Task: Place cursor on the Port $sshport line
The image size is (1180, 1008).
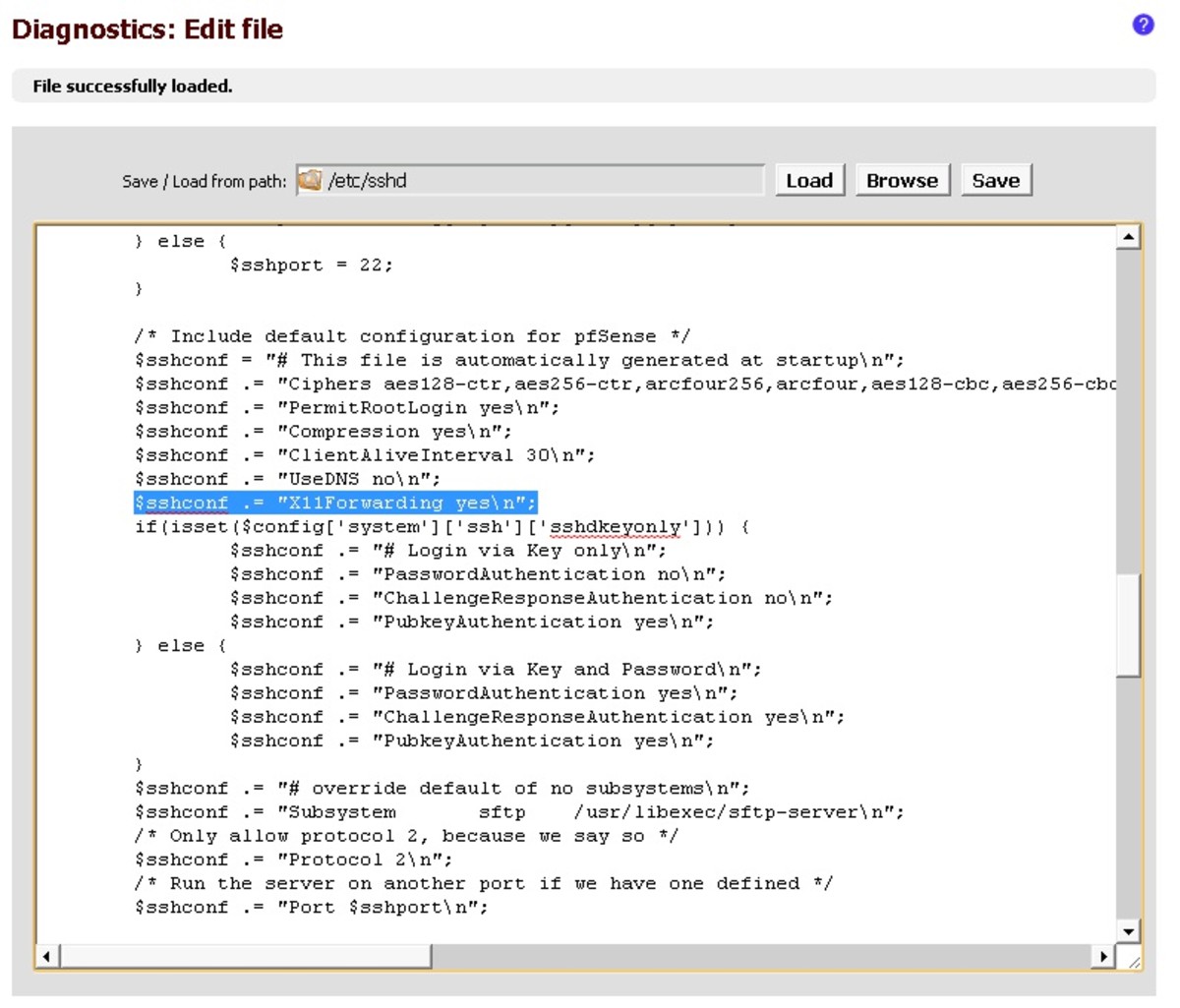Action: (x=311, y=907)
